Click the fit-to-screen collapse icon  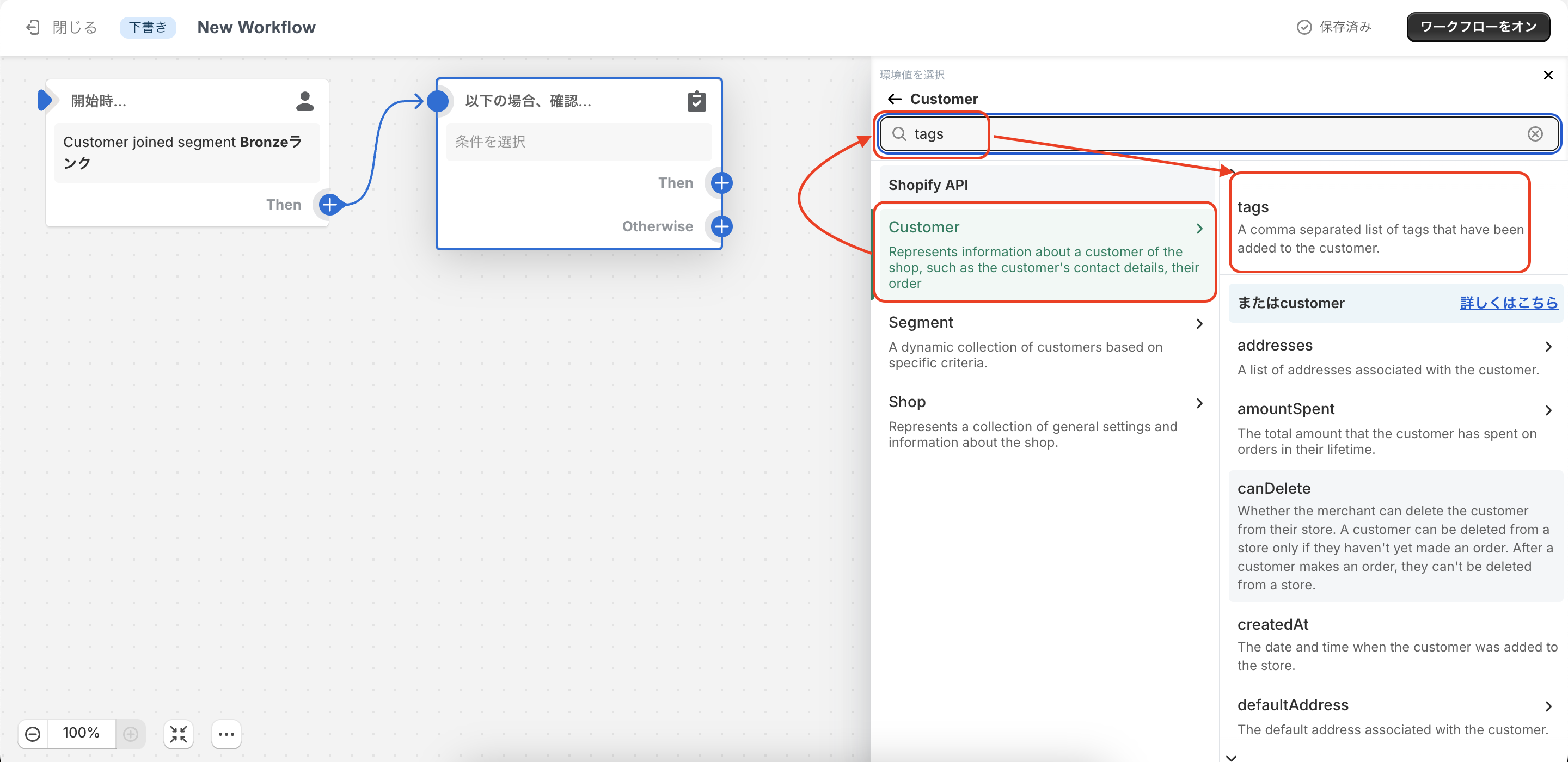tap(179, 733)
